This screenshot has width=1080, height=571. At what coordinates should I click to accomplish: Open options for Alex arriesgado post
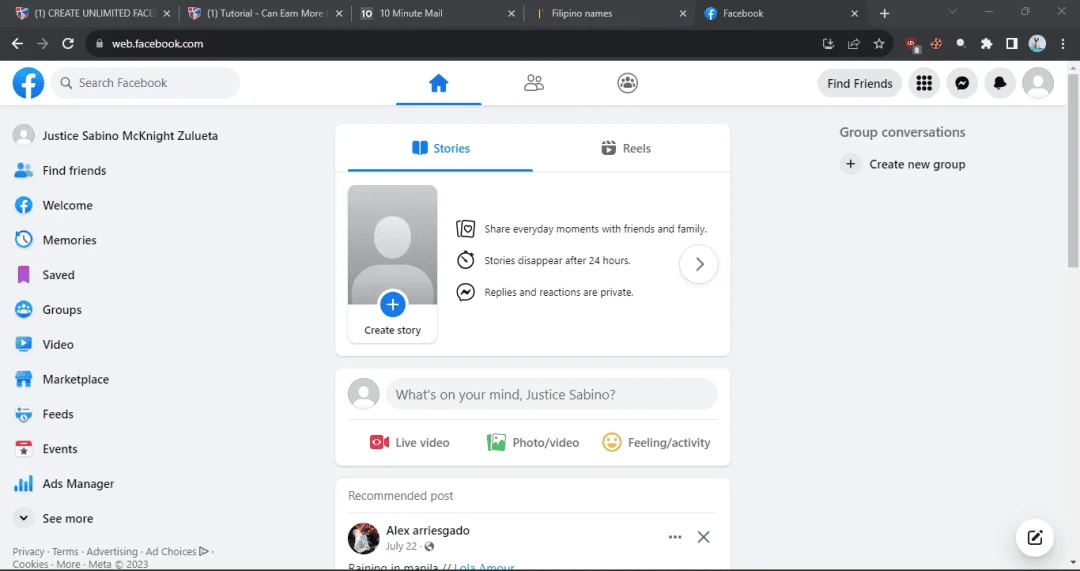[x=675, y=537]
